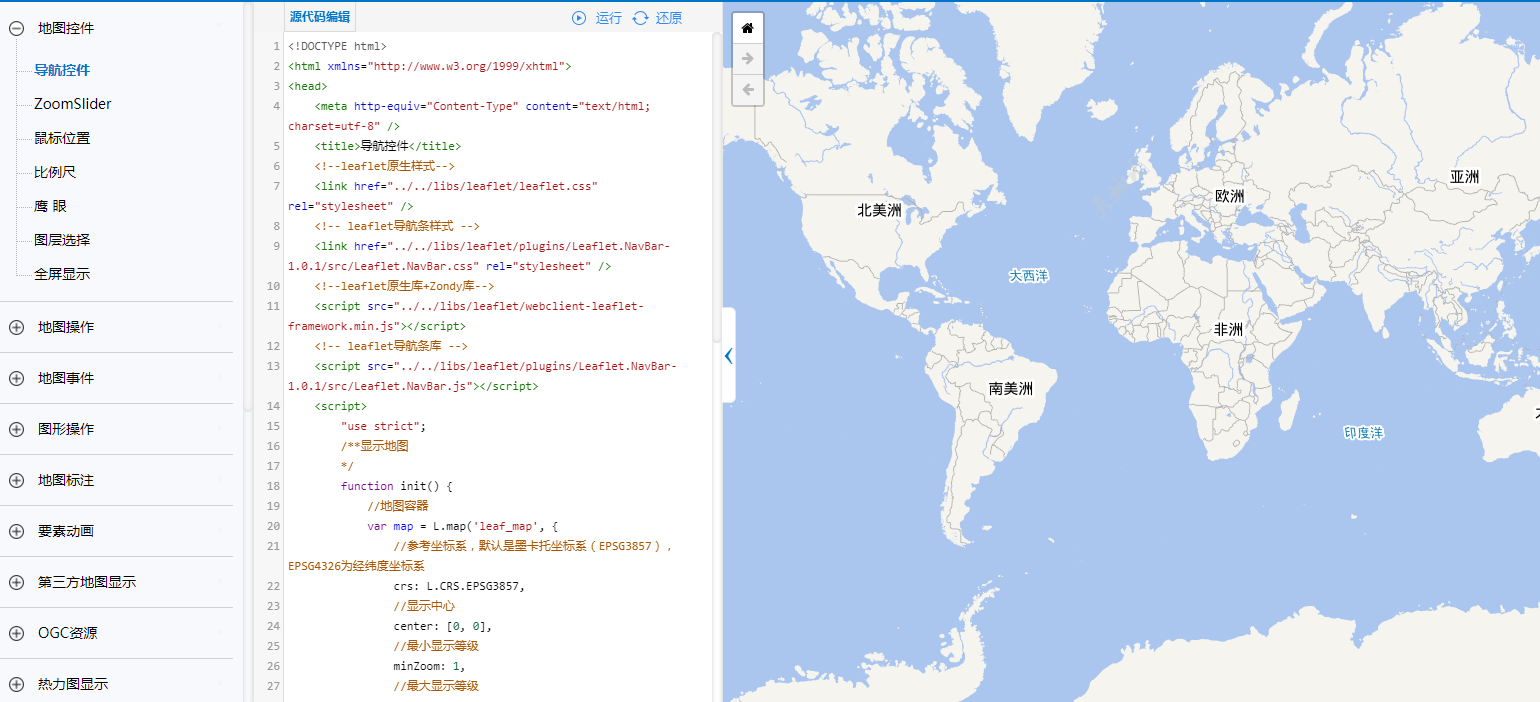Click the 运行 play circle icon
1540x702 pixels.
(578, 17)
